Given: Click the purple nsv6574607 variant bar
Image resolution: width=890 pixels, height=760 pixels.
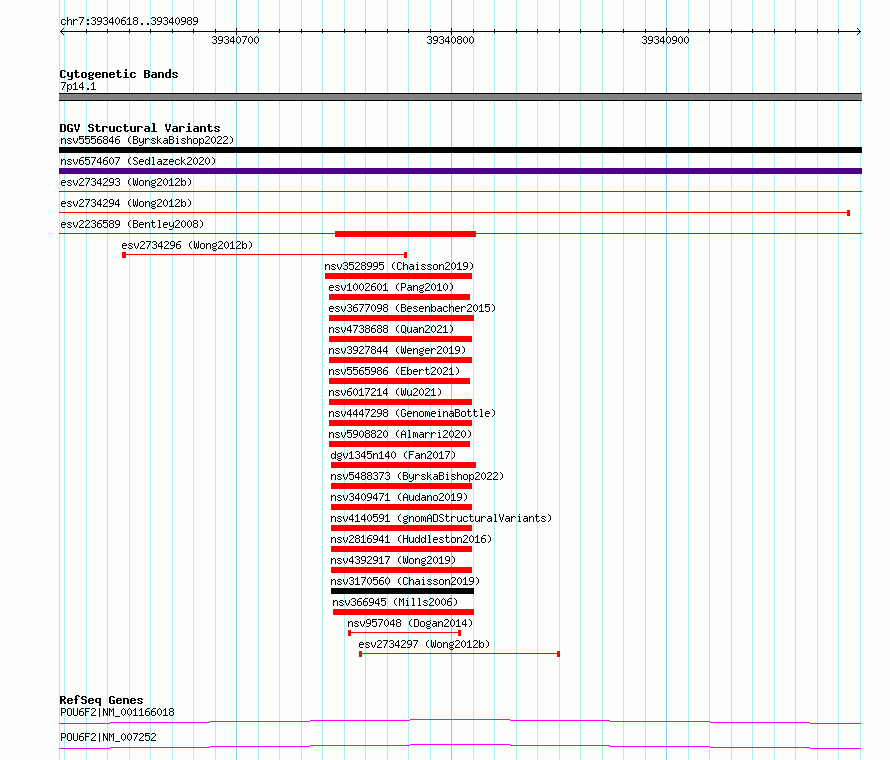Looking at the screenshot, I should 460,171.
